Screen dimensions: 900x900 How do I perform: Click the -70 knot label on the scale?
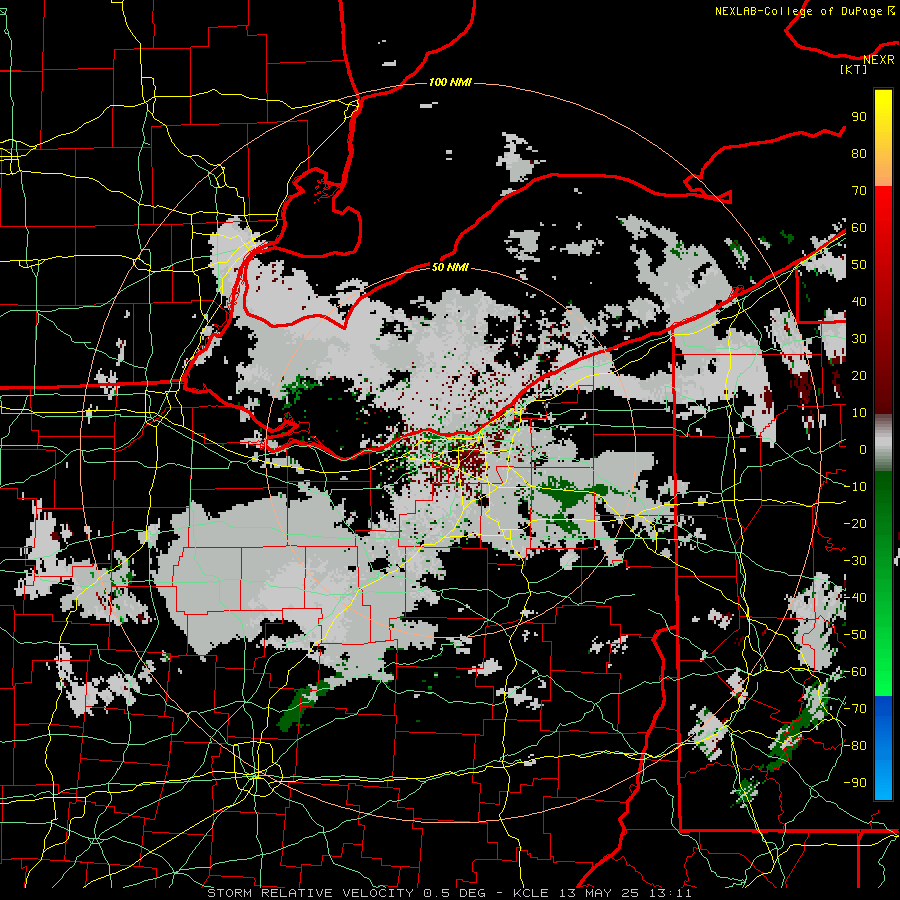point(855,709)
